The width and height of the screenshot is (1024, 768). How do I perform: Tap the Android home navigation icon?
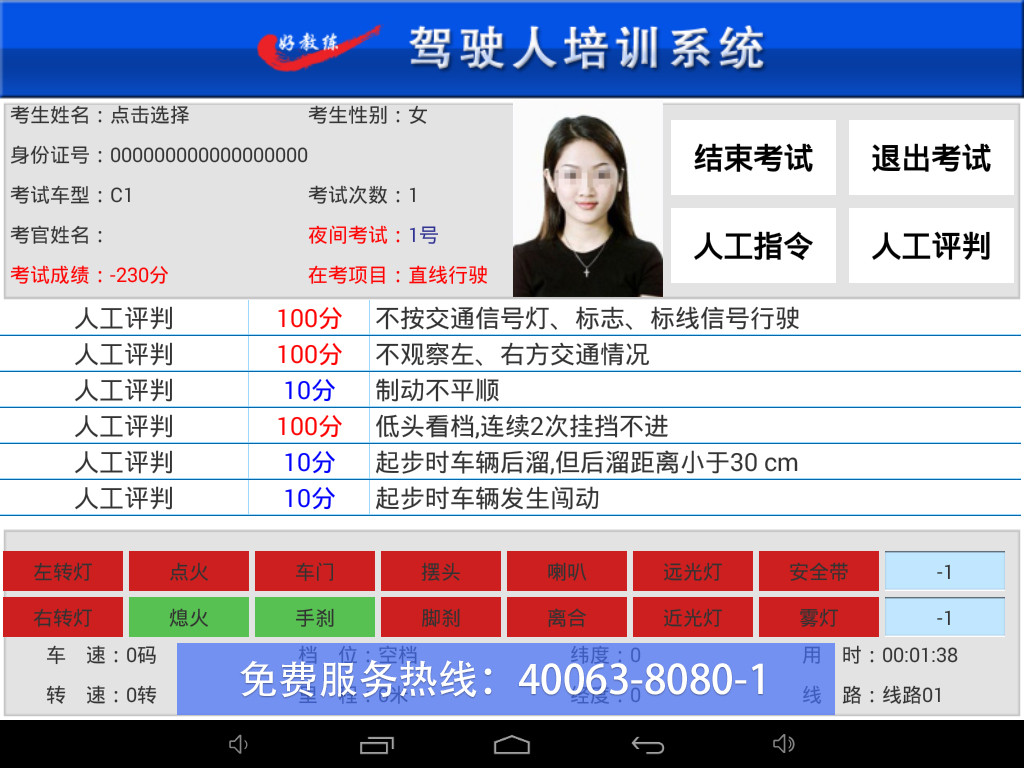pyautogui.click(x=511, y=745)
